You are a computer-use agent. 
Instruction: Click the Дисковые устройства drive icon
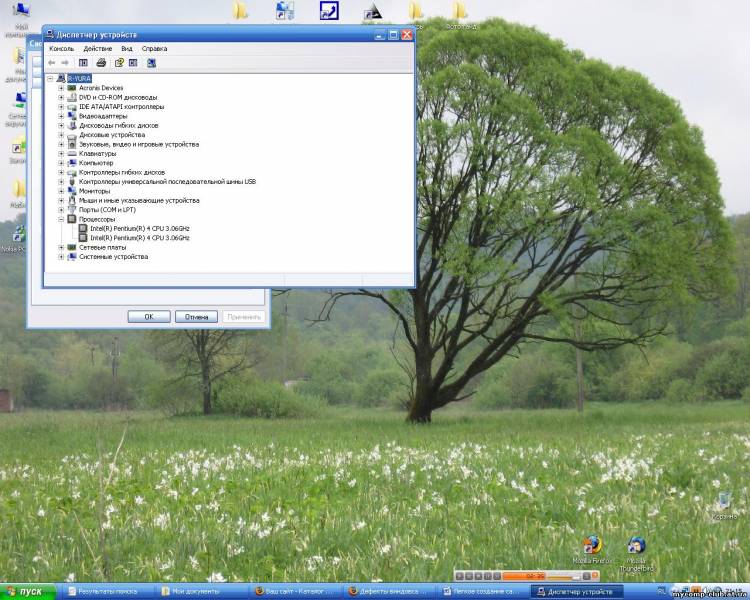tap(72, 136)
